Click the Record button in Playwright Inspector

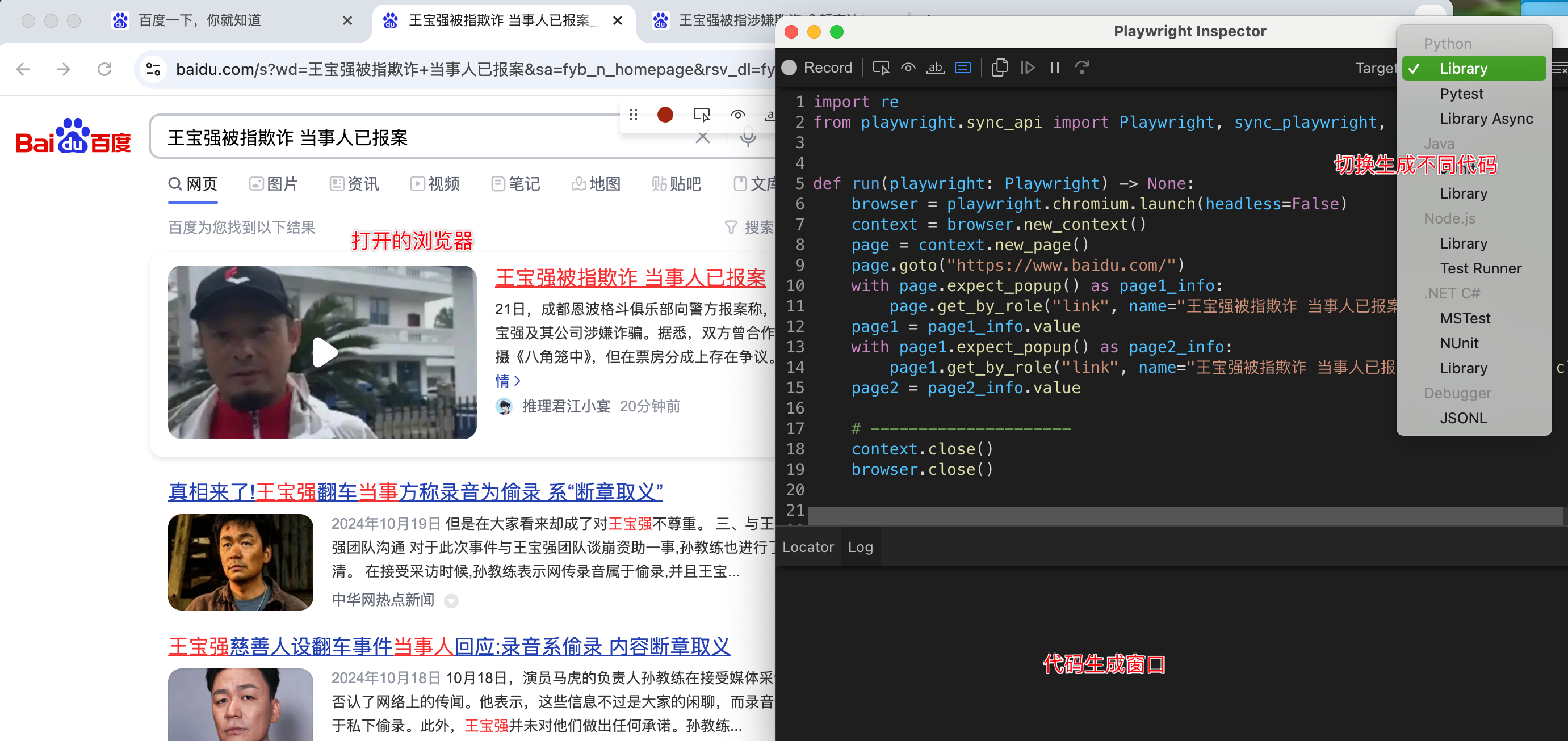tap(817, 68)
